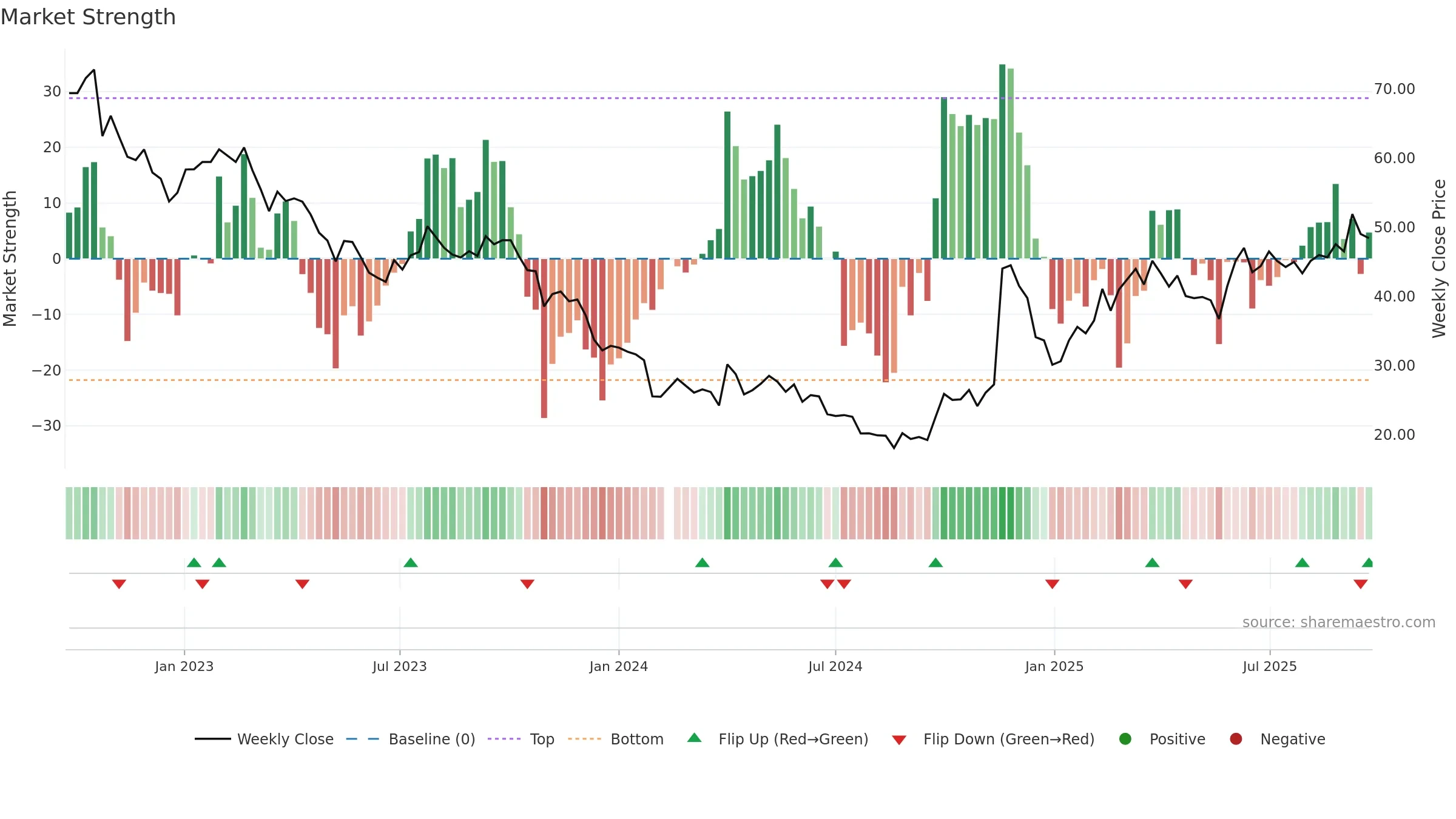Toggle the Flip Down (Green→Red) legend label
This screenshot has width=1456, height=819.
[1009, 739]
